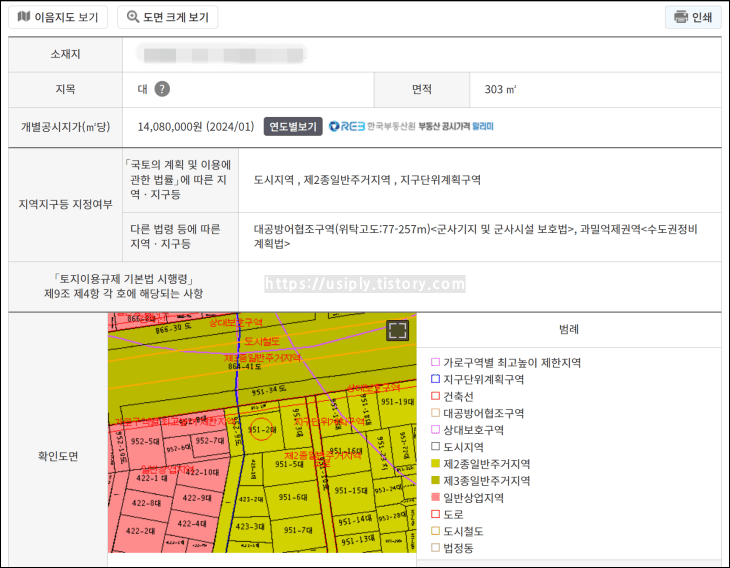Screen dimensions: 730x568
Task: Open the 이음지도 보기 map view button
Action: 58,17
